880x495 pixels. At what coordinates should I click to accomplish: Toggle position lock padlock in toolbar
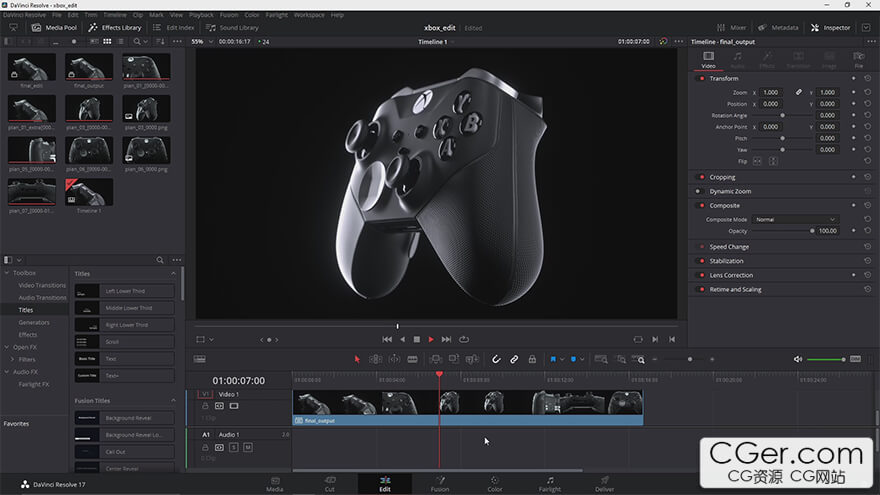click(x=532, y=359)
